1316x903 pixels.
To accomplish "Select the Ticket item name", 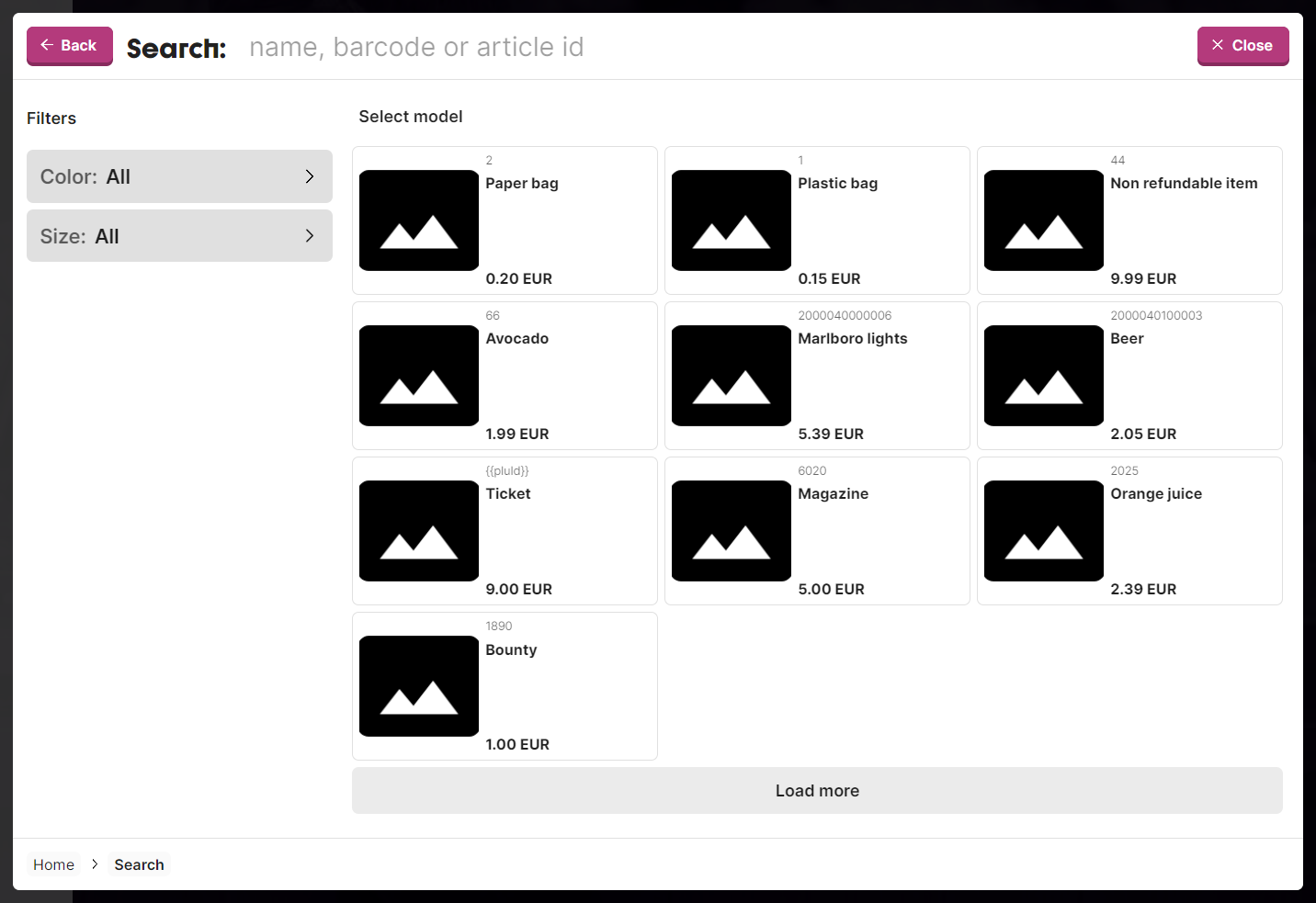I will click(x=508, y=494).
